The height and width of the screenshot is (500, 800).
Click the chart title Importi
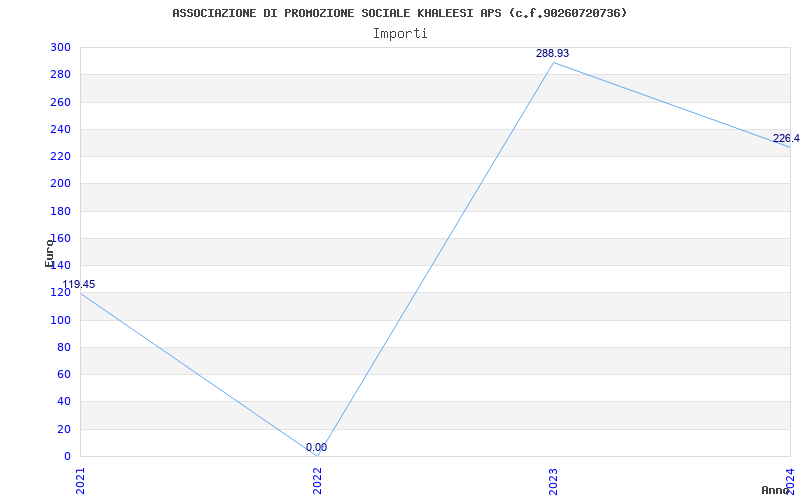400,34
